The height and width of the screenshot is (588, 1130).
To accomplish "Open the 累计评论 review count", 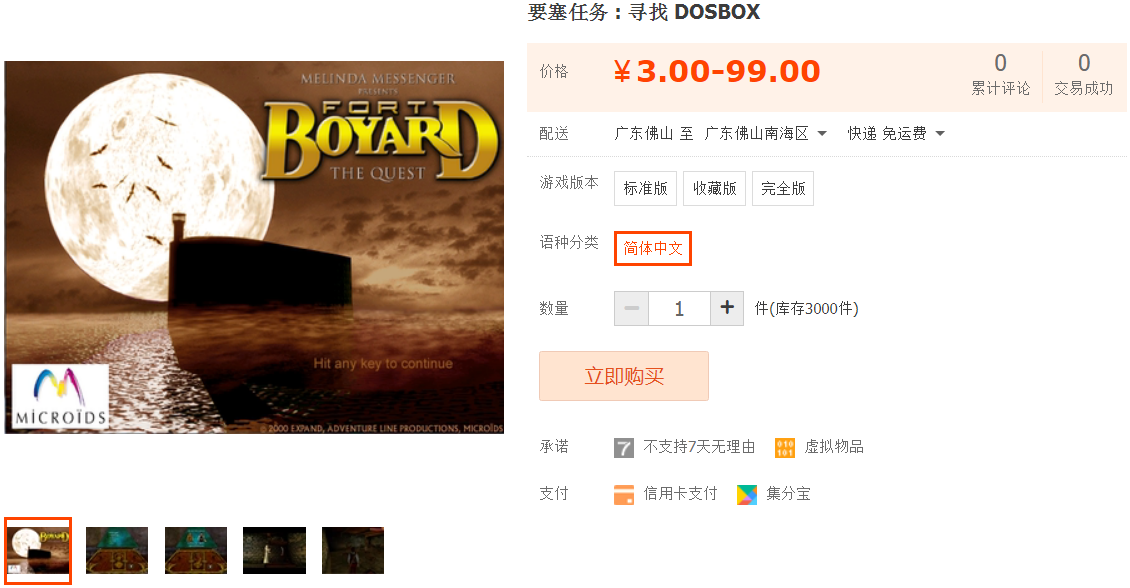I will 1000,75.
